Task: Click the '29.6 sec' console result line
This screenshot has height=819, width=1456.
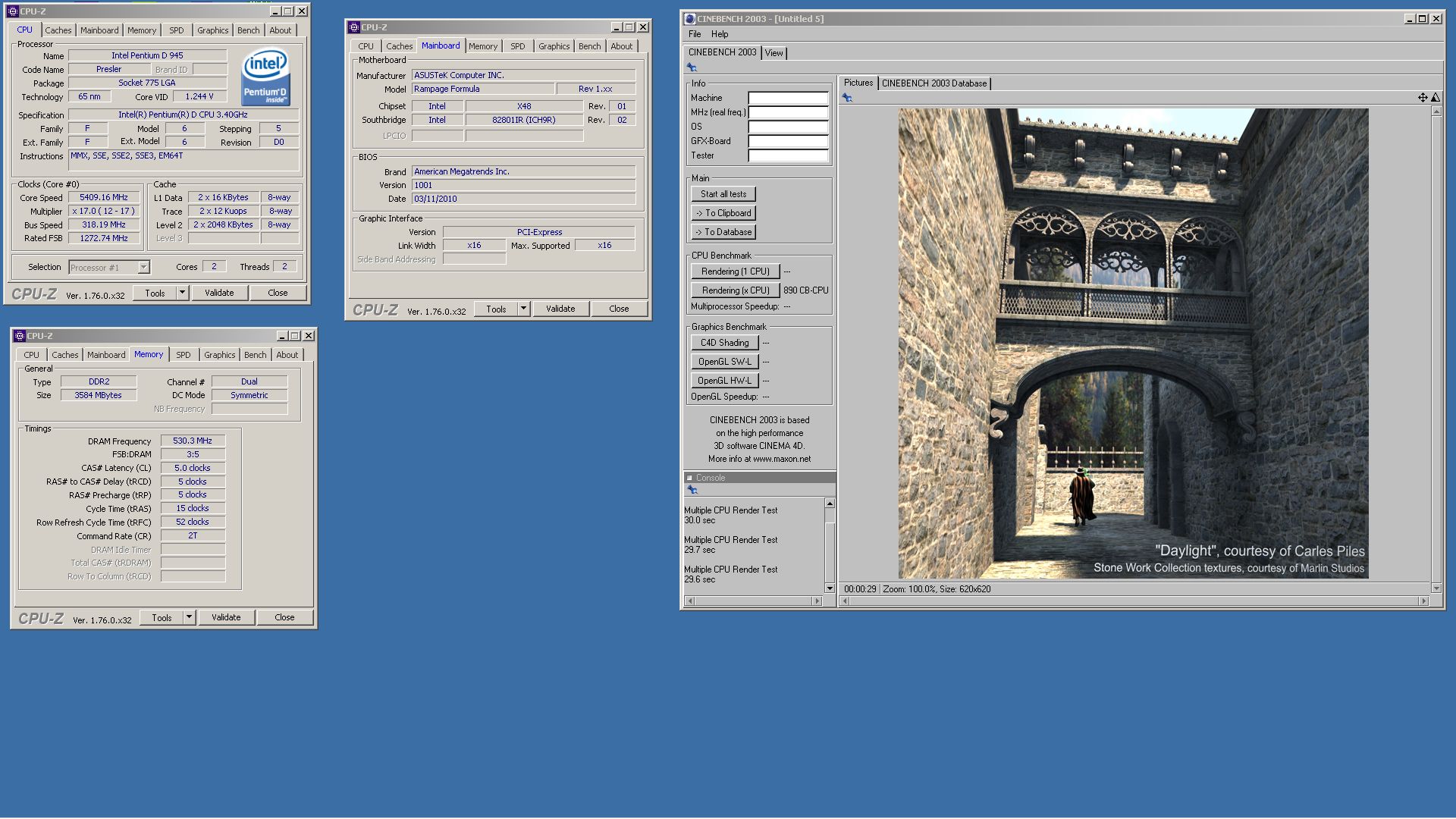Action: pyautogui.click(x=700, y=579)
